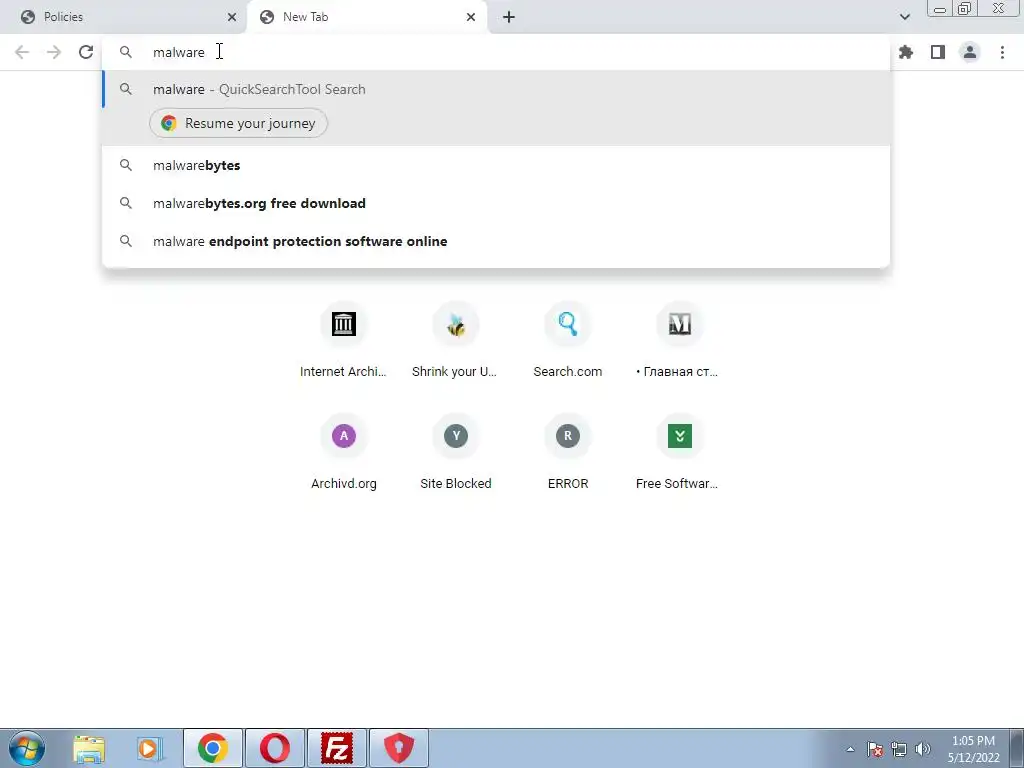Click the browser forward arrow

[x=54, y=52]
